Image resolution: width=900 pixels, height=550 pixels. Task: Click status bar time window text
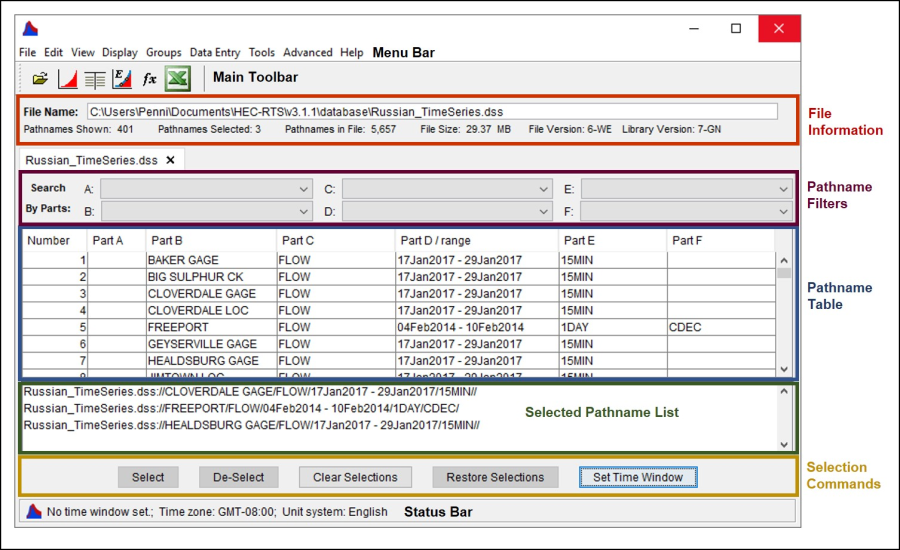(x=100, y=512)
